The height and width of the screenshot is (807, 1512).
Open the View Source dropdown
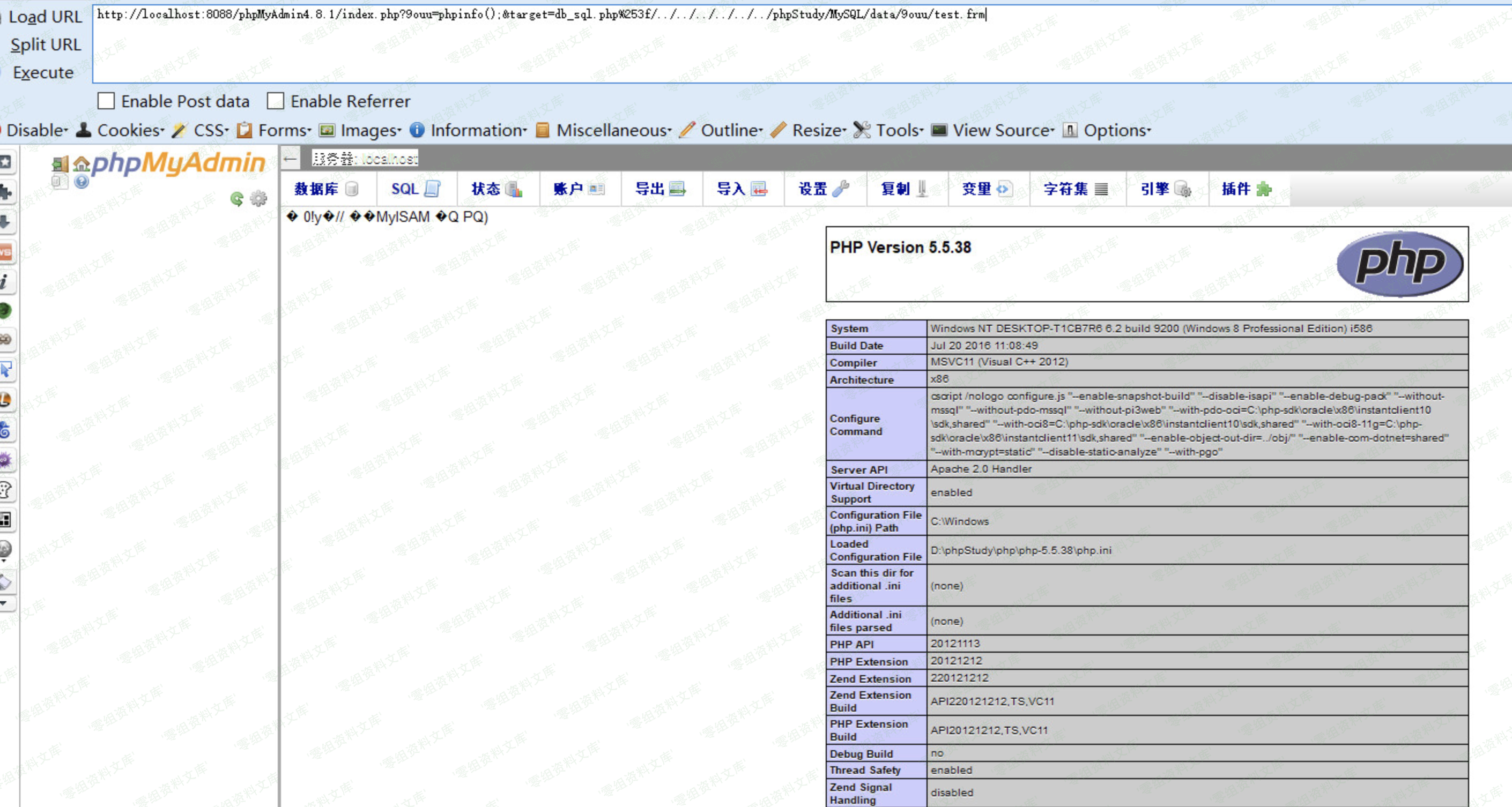[1003, 130]
